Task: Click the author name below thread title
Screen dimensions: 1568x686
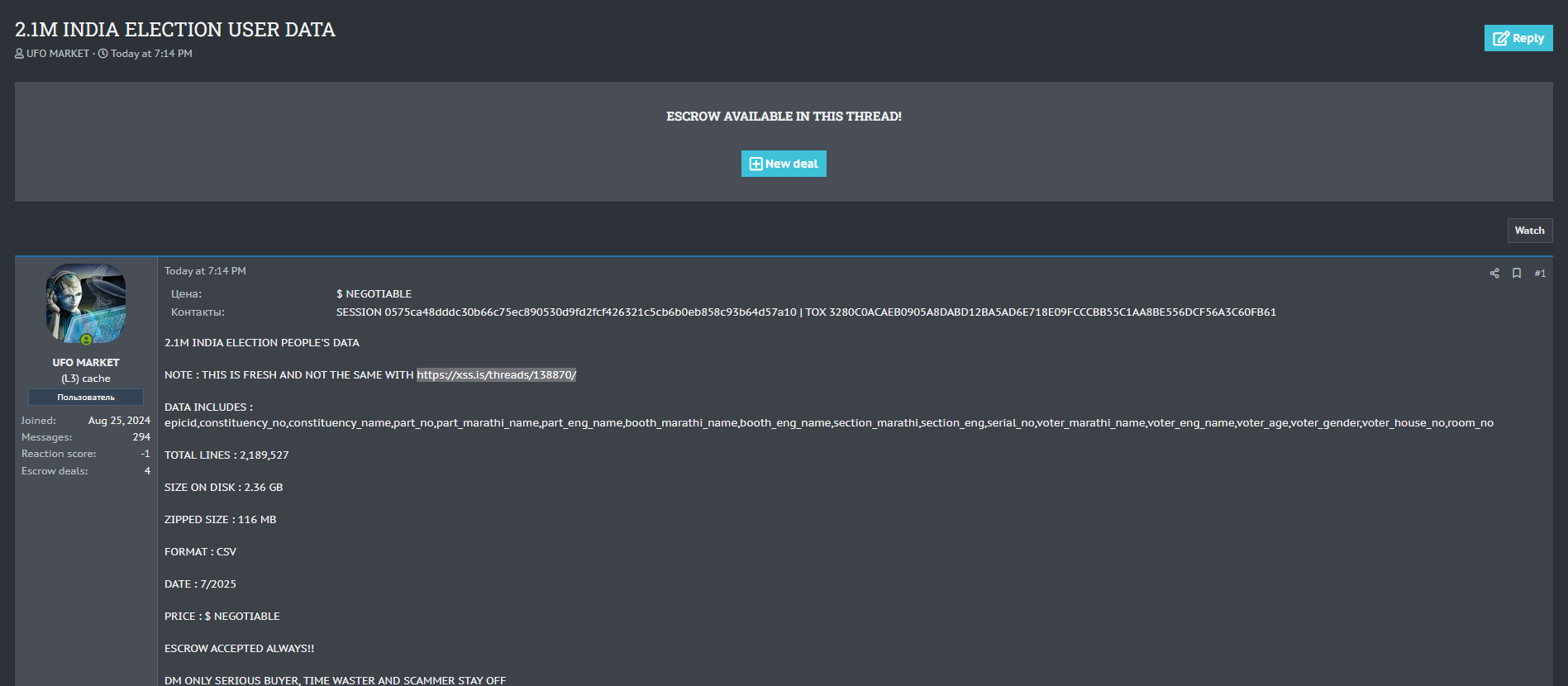Action: tap(58, 54)
